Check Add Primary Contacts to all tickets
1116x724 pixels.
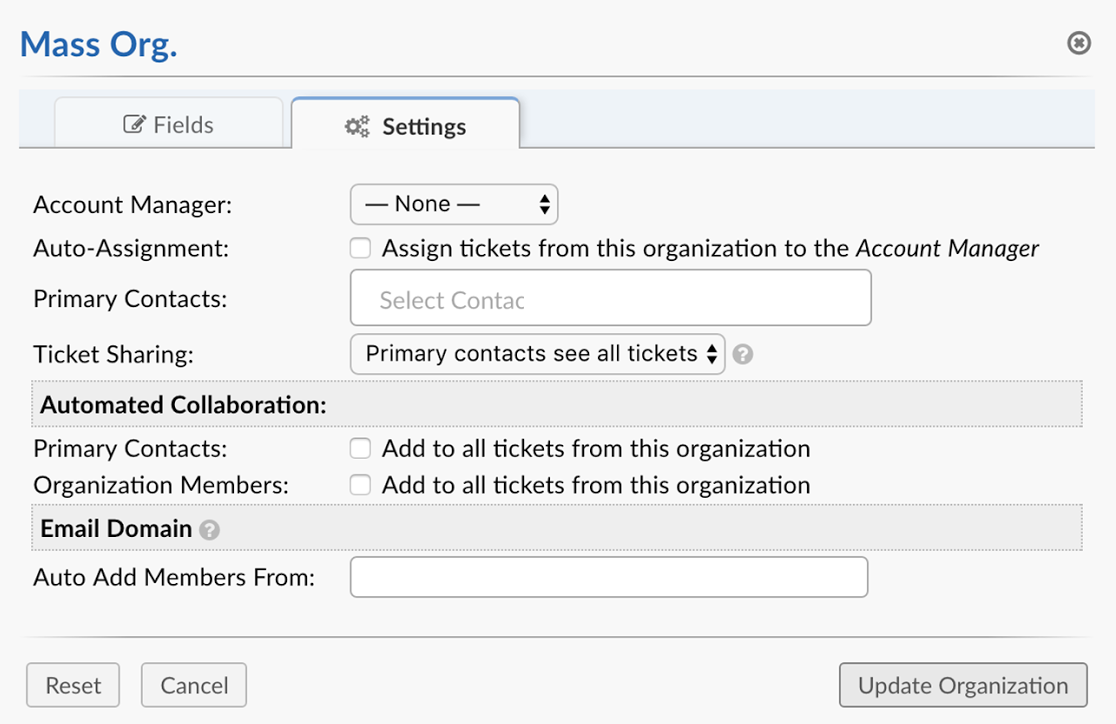359,448
